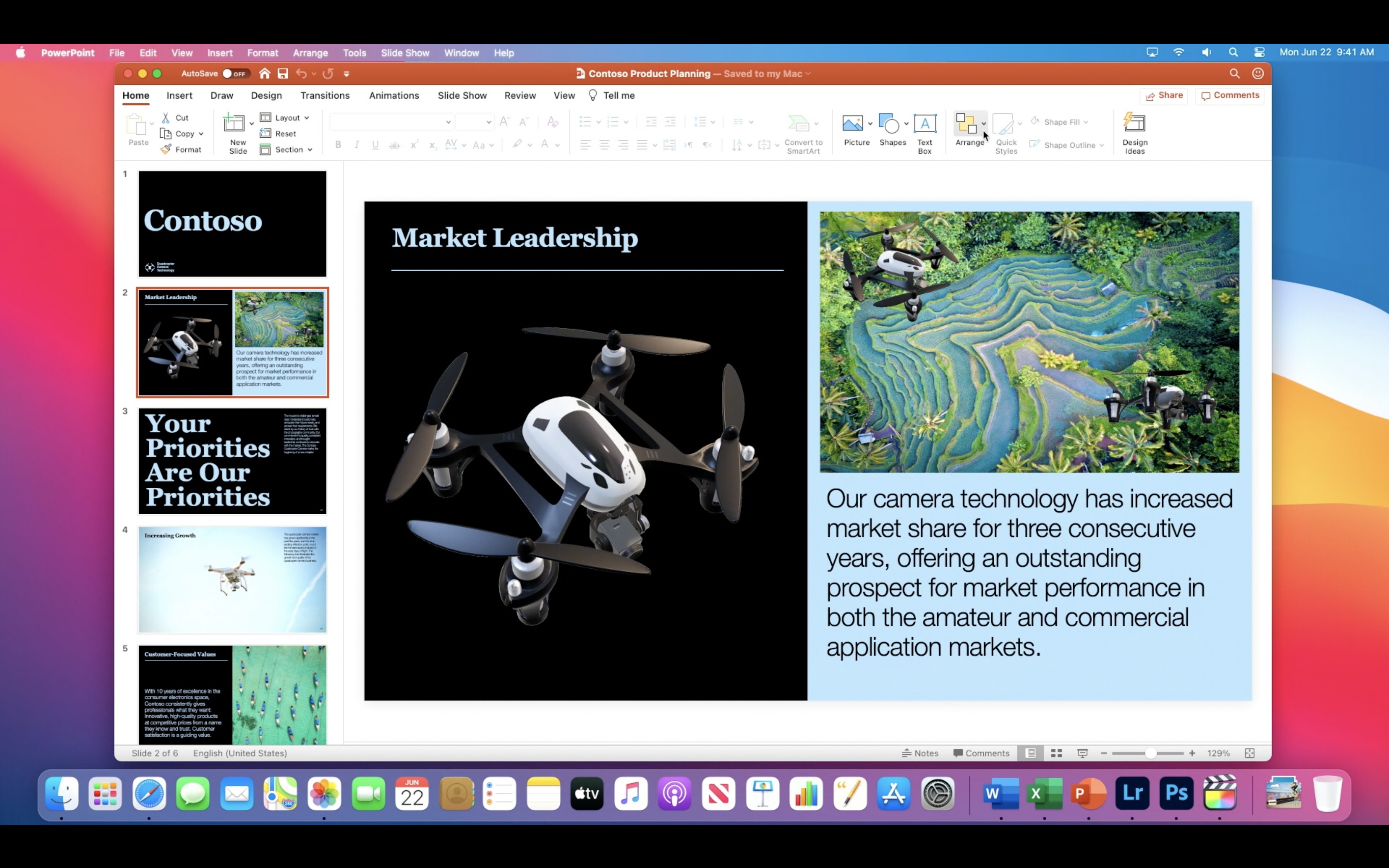Open the Copy dropdown arrow
Screen dimensions: 1389x868
(201, 134)
